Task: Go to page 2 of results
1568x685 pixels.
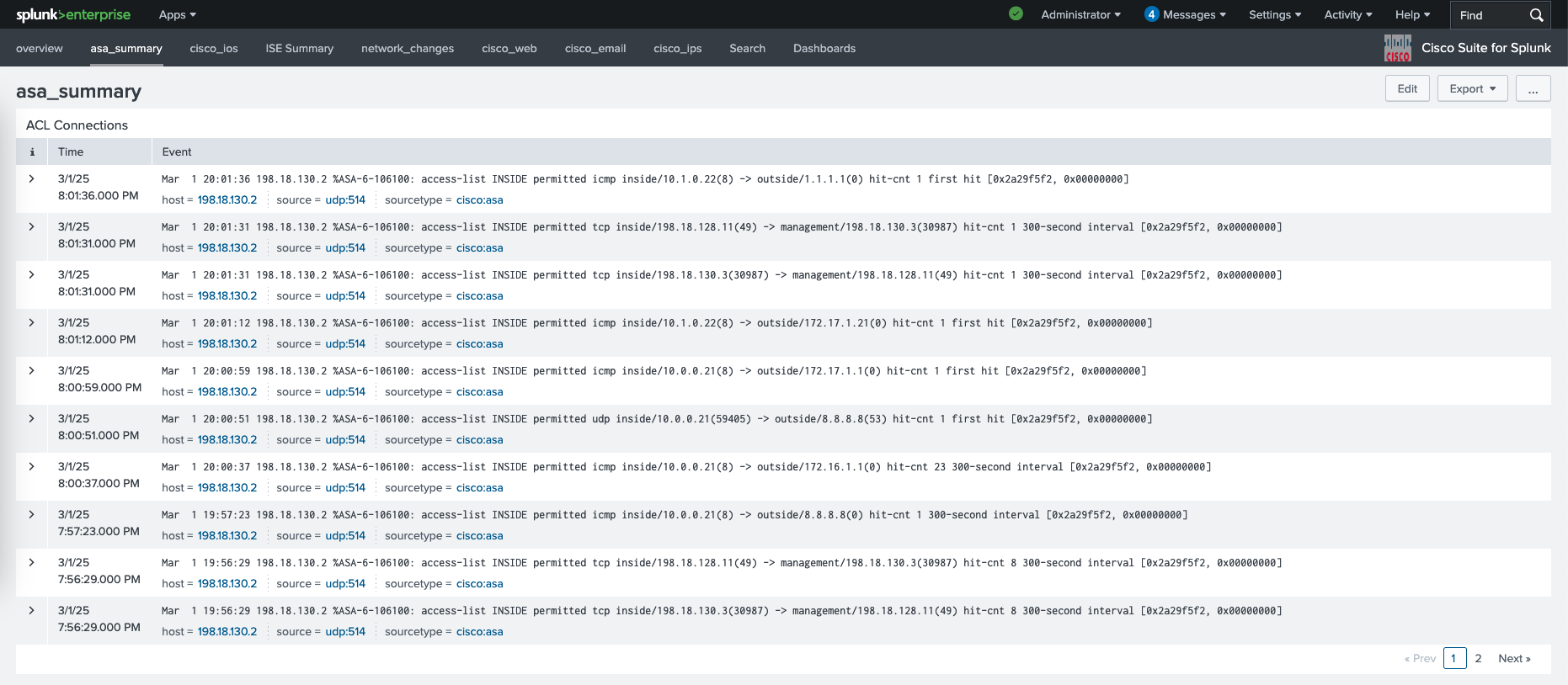Action: (1478, 659)
